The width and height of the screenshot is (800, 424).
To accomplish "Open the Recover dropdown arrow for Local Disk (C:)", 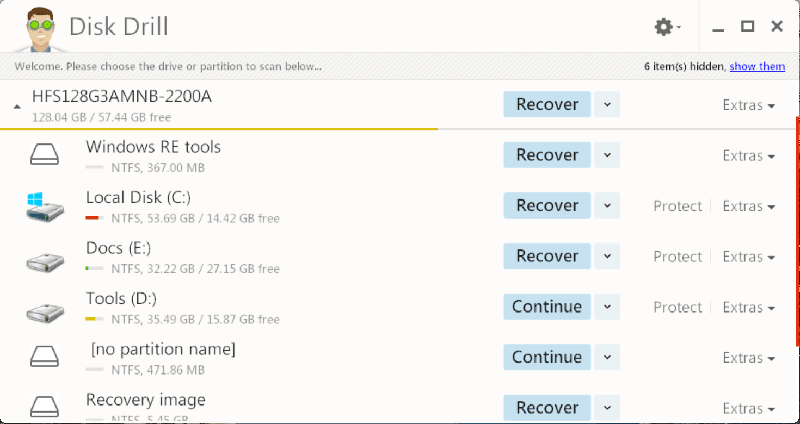I will pyautogui.click(x=607, y=205).
